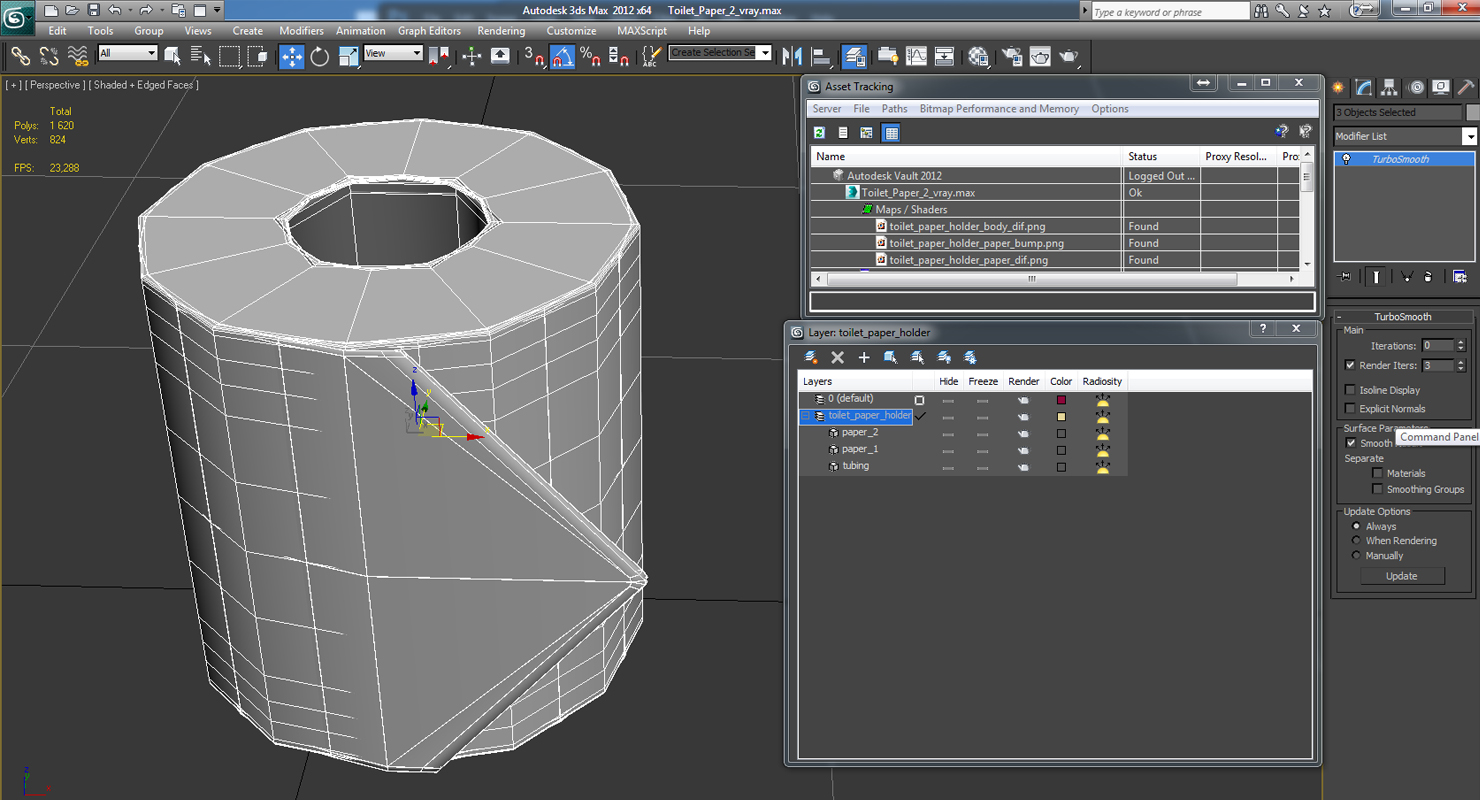Toggle Pin Stack button below modifier list
Image resolution: width=1480 pixels, height=800 pixels.
(x=1344, y=277)
